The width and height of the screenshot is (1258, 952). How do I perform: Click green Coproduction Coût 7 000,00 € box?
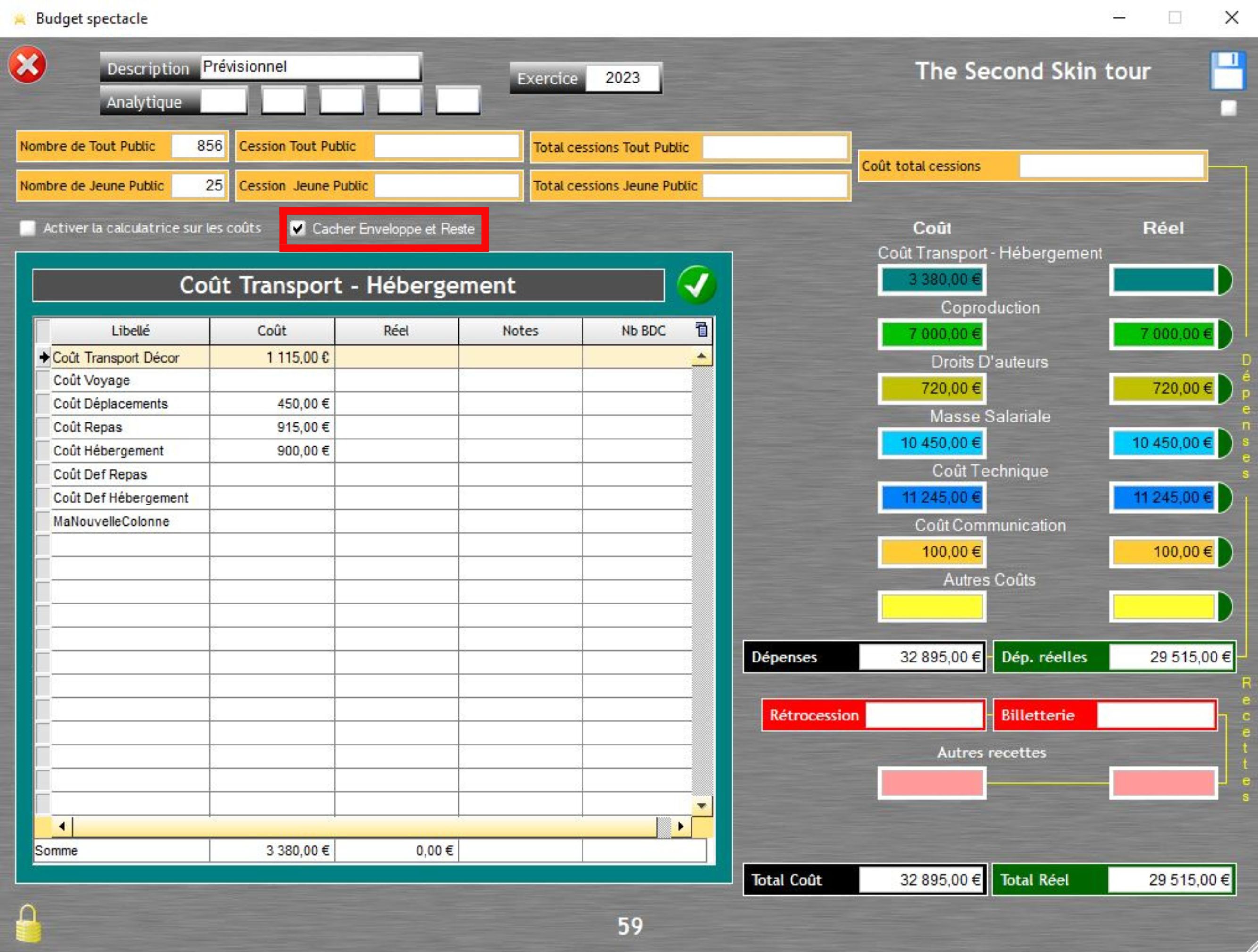coord(932,334)
